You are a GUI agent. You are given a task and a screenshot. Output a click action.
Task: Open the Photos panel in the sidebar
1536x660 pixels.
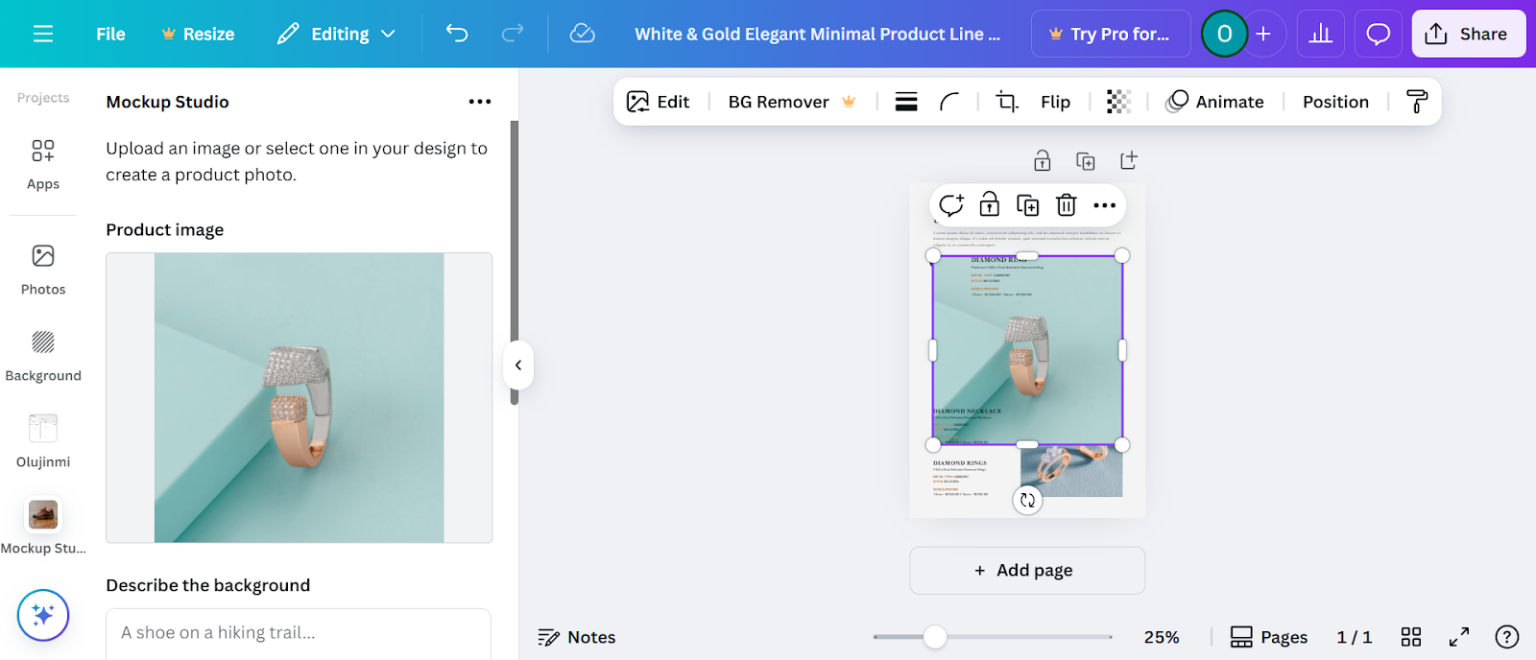43,270
